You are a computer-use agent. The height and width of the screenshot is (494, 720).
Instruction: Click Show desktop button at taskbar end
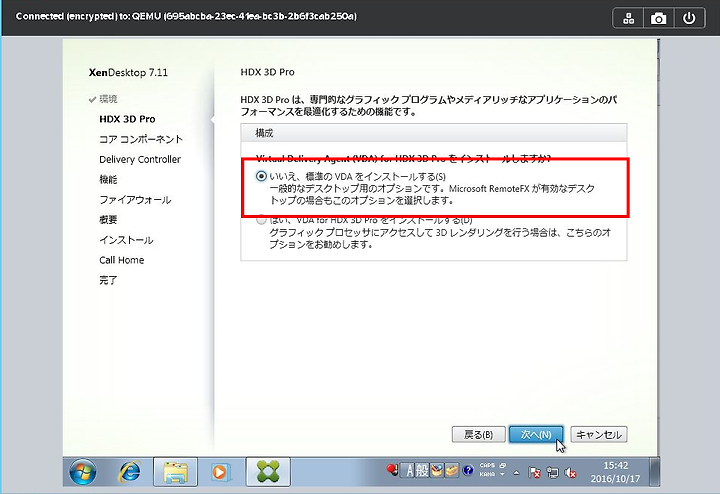[x=654, y=472]
